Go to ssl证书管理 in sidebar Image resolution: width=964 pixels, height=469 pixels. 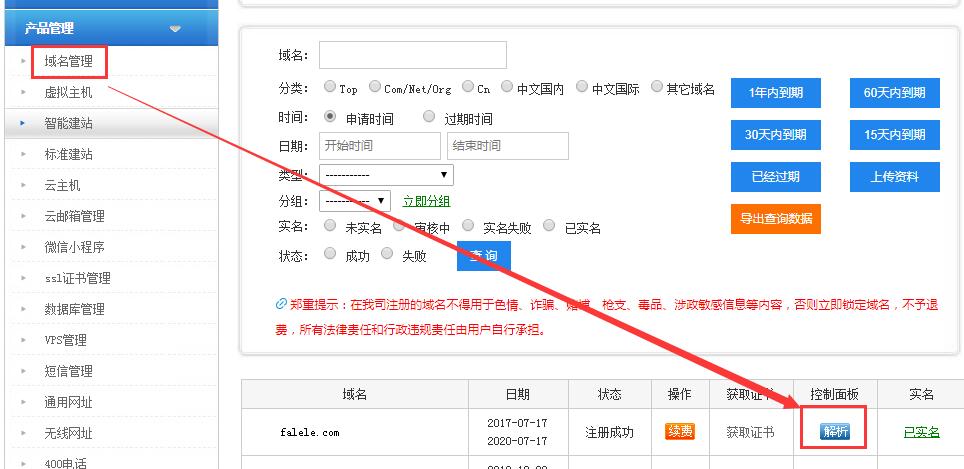pos(77,278)
